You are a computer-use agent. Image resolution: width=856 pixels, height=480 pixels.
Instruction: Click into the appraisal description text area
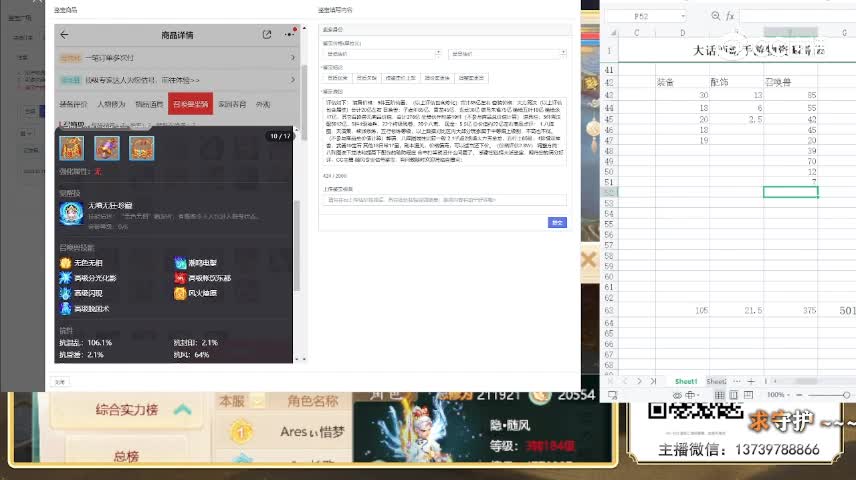444,132
